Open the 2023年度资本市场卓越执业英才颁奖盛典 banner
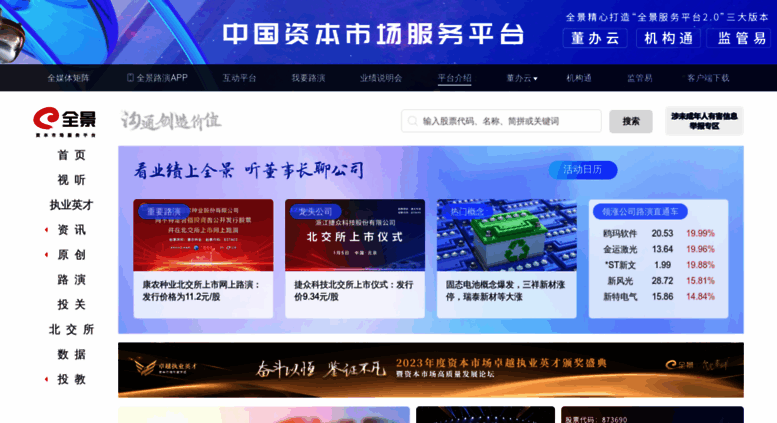 point(431,370)
